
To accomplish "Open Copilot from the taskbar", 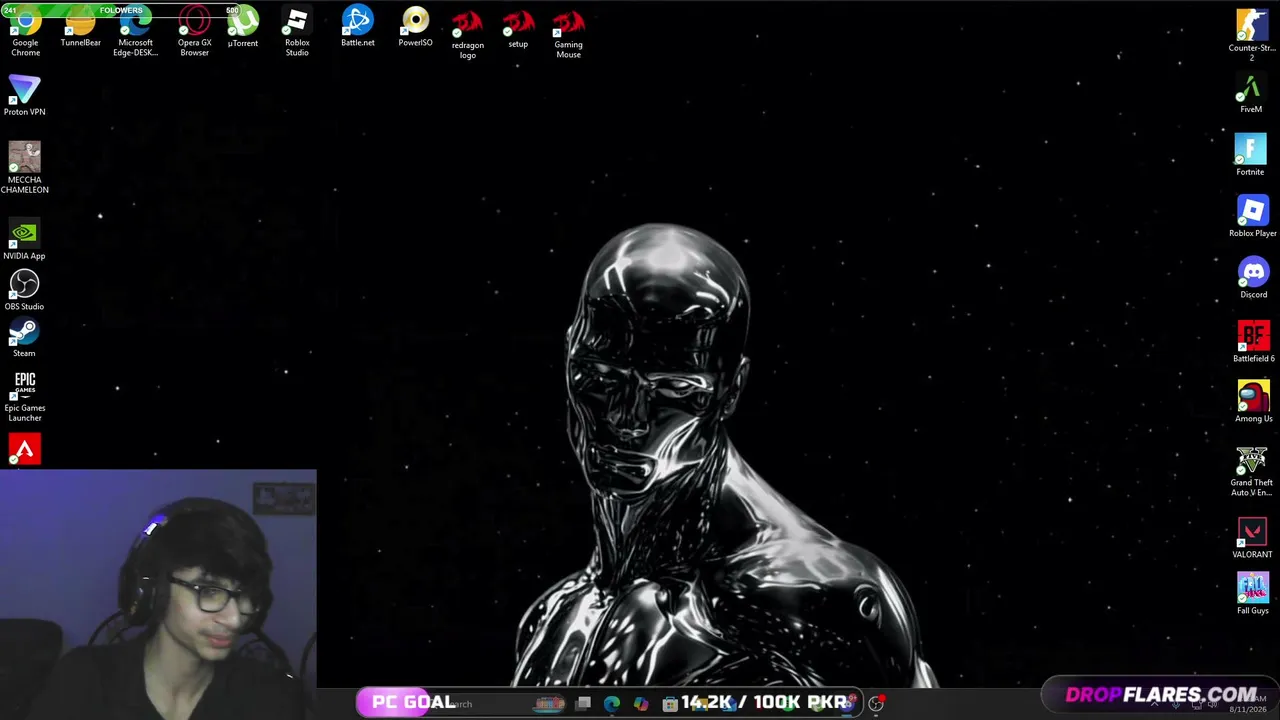I will (x=641, y=704).
